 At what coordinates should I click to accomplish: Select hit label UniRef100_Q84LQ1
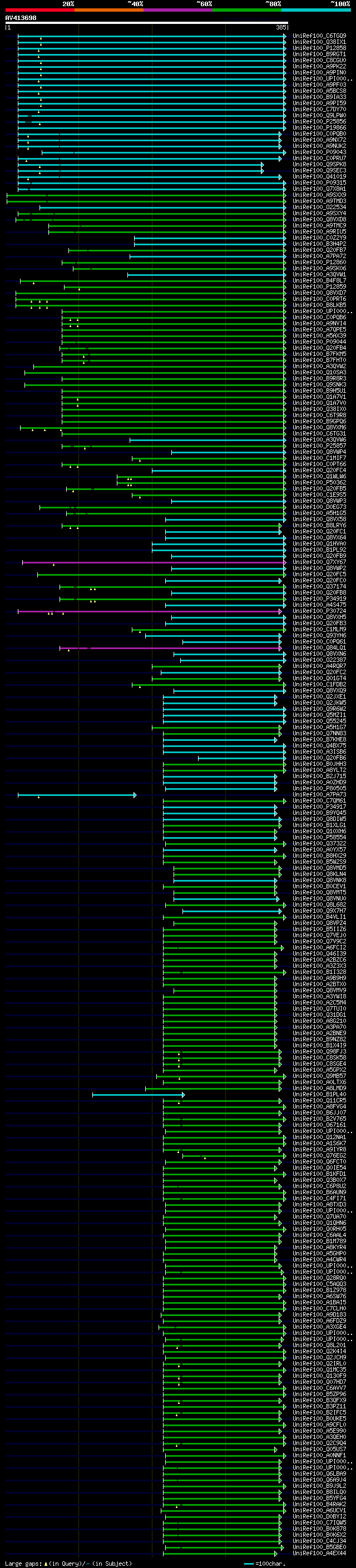(319, 647)
